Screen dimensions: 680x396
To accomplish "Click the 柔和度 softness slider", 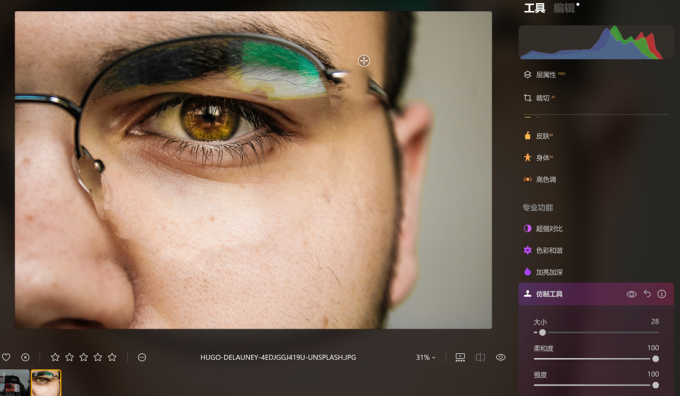I will (596, 359).
